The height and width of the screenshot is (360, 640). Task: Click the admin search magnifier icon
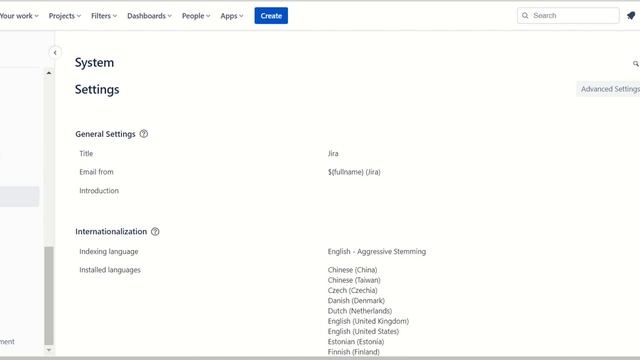click(x=636, y=64)
